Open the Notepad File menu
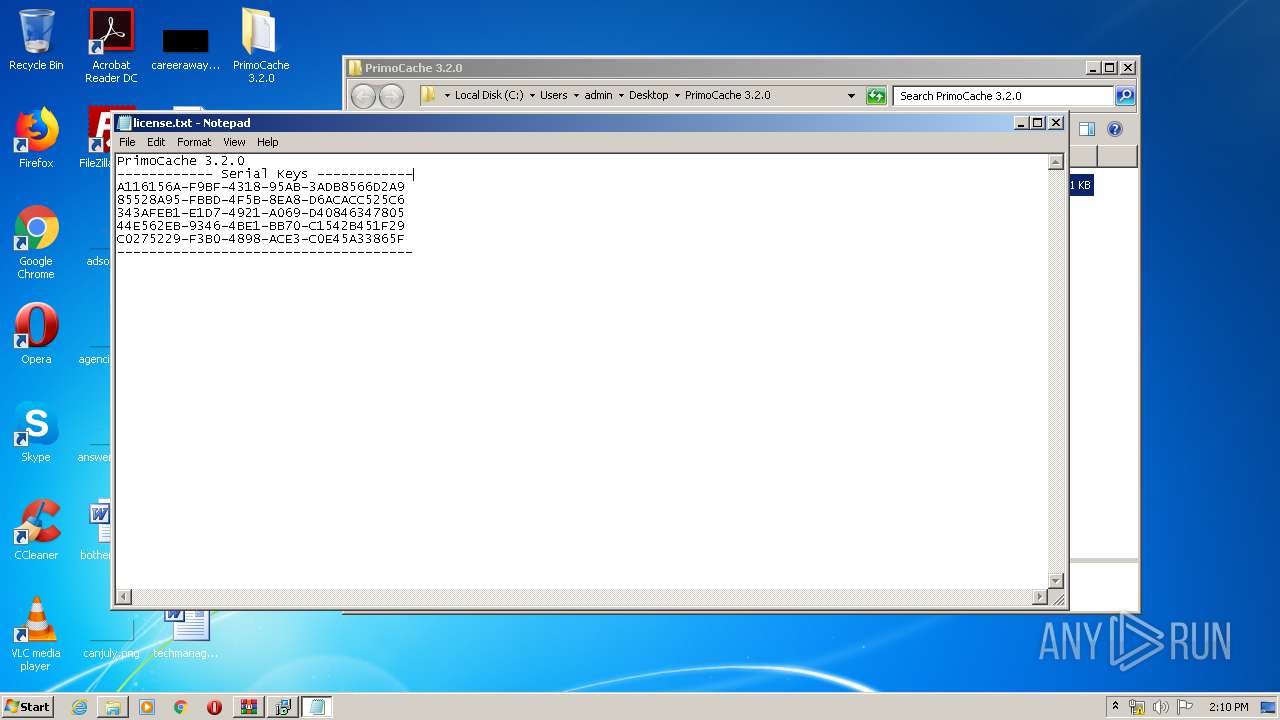The image size is (1280, 720). point(127,142)
